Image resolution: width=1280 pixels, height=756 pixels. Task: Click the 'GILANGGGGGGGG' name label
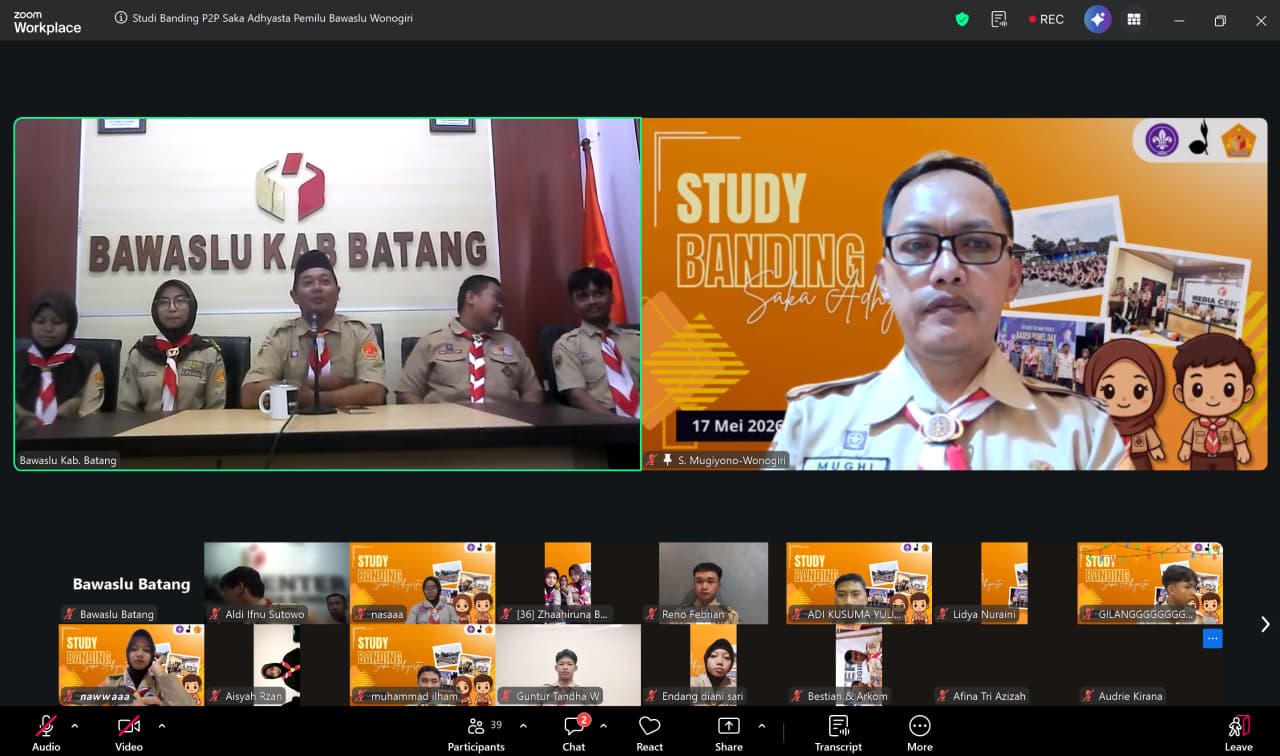pyautogui.click(x=1146, y=614)
